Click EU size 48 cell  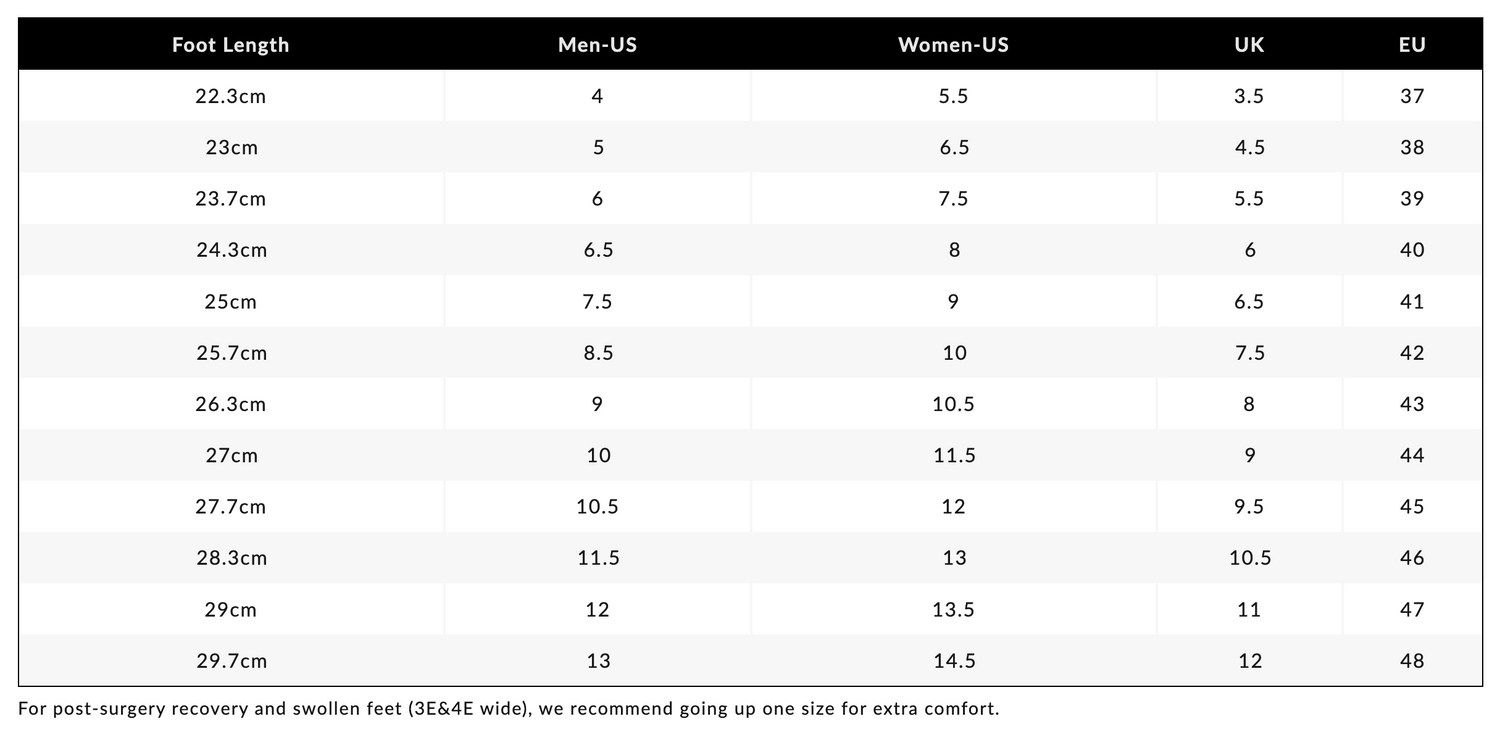pos(1412,661)
